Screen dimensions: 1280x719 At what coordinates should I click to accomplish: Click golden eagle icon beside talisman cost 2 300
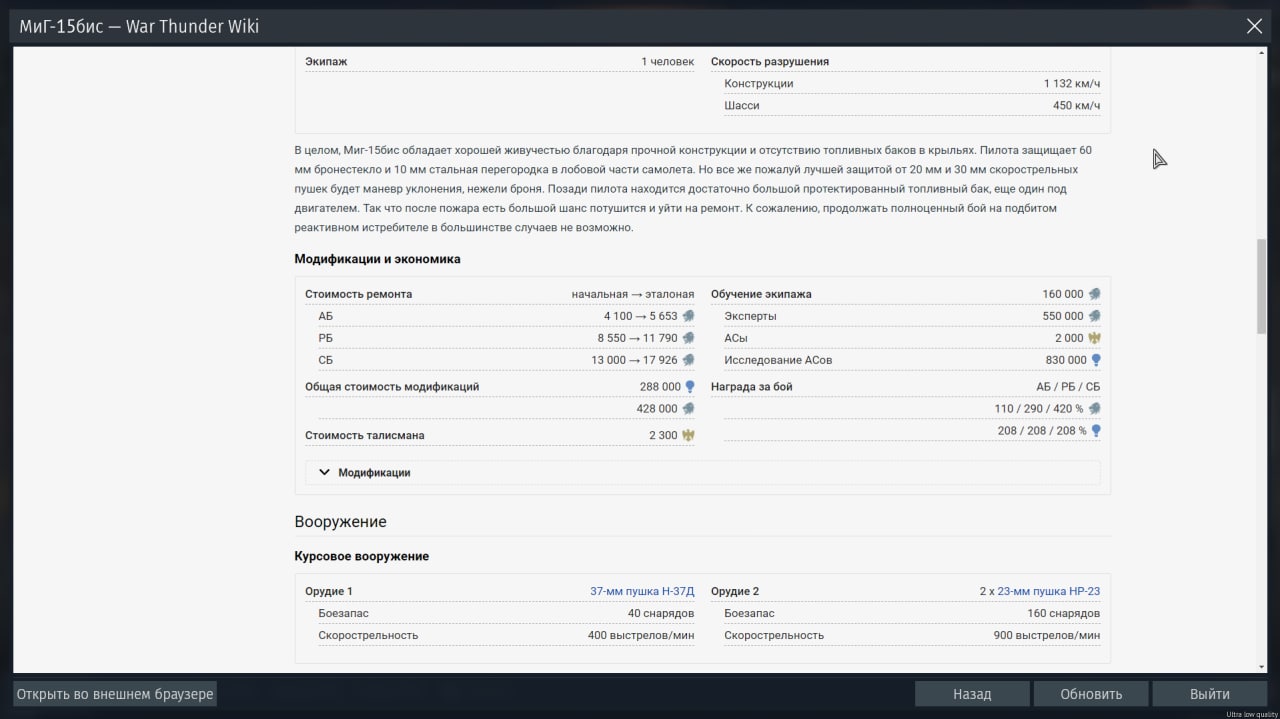click(688, 435)
